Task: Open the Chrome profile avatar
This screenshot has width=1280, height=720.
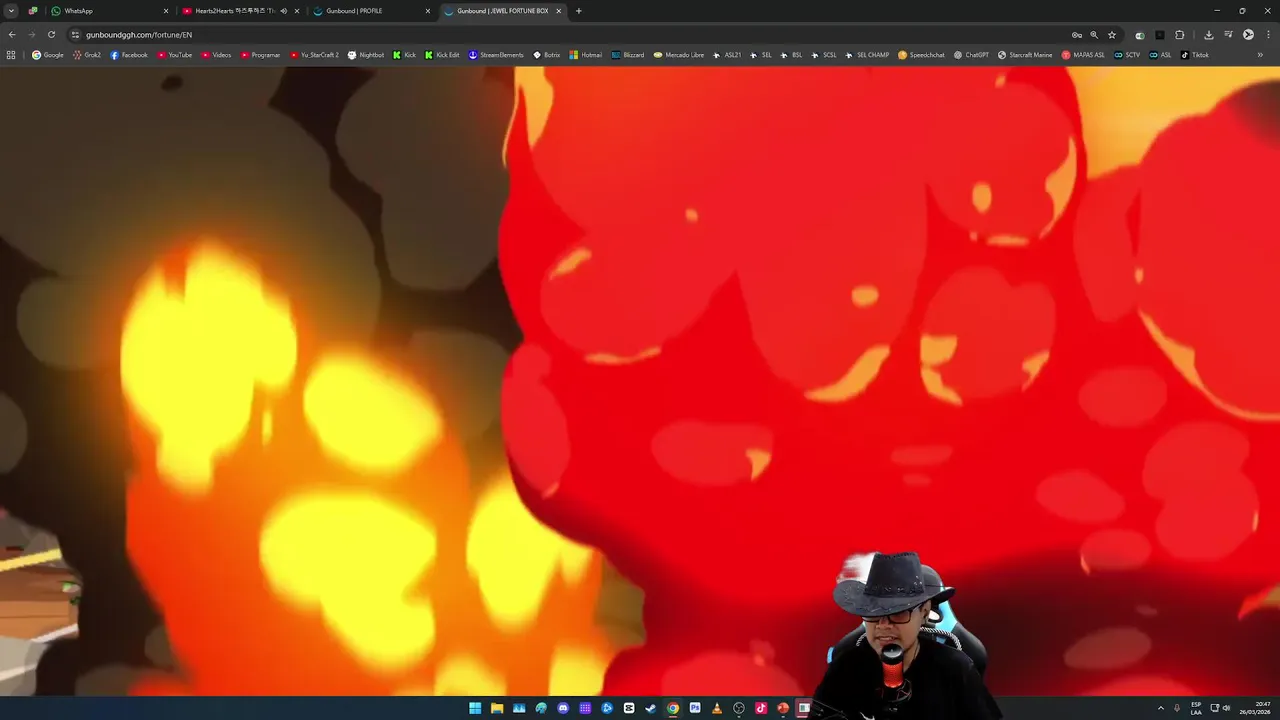Action: (x=1248, y=34)
